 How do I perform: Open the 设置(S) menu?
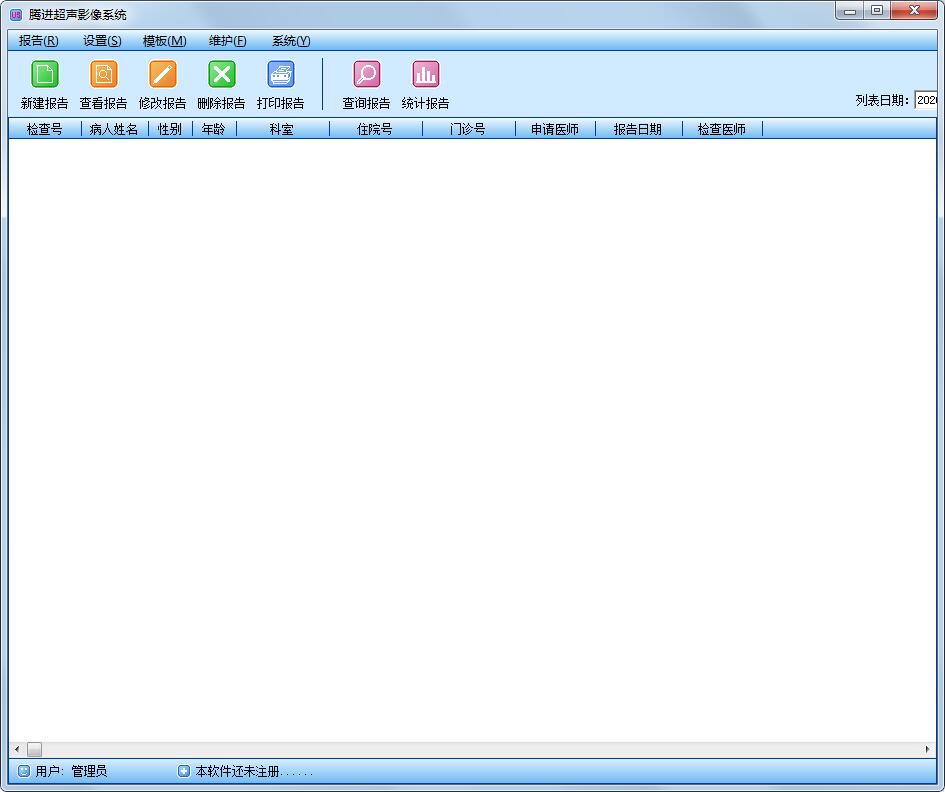102,41
